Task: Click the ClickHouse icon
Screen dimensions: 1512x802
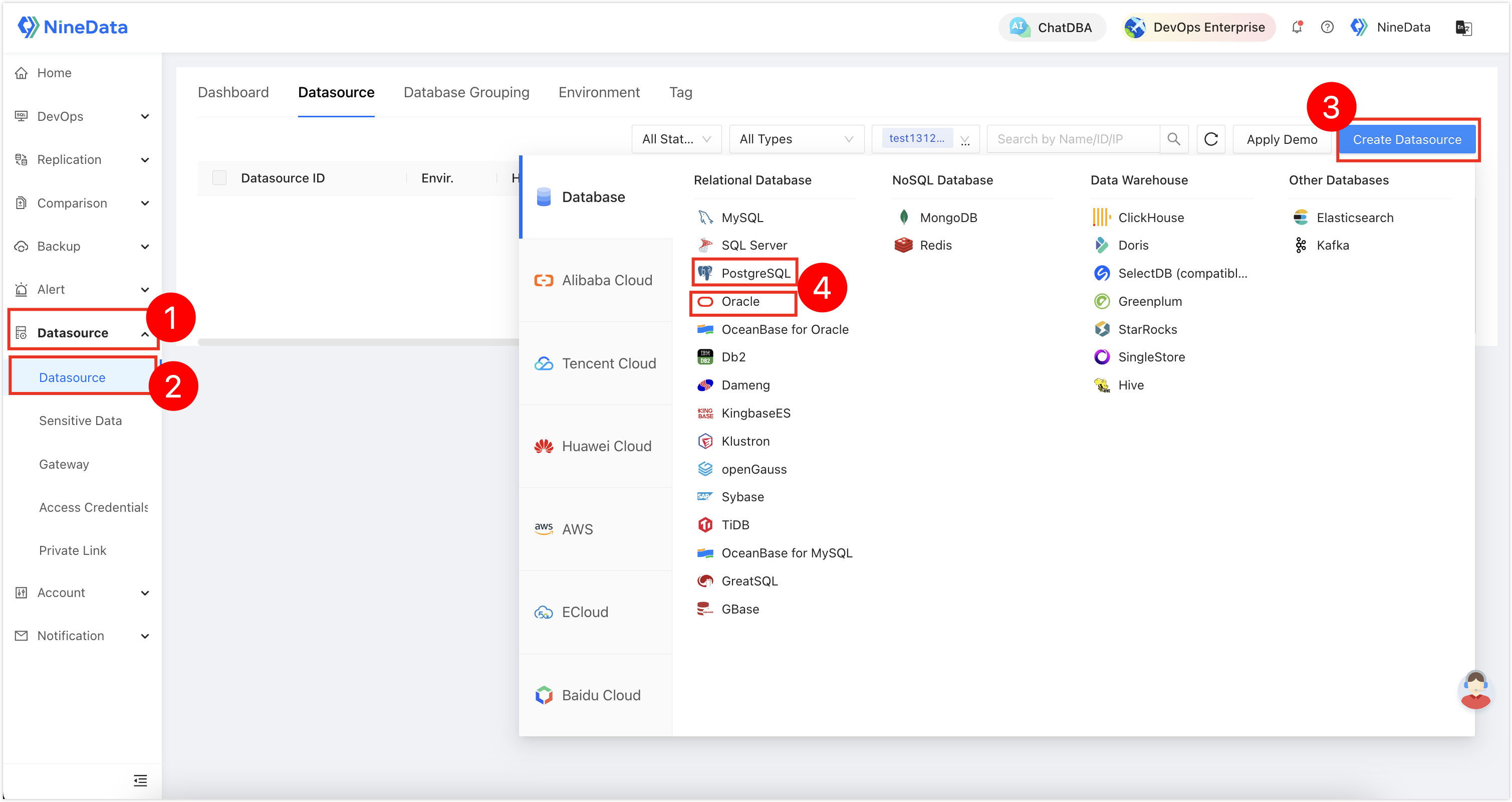Action: point(1102,217)
